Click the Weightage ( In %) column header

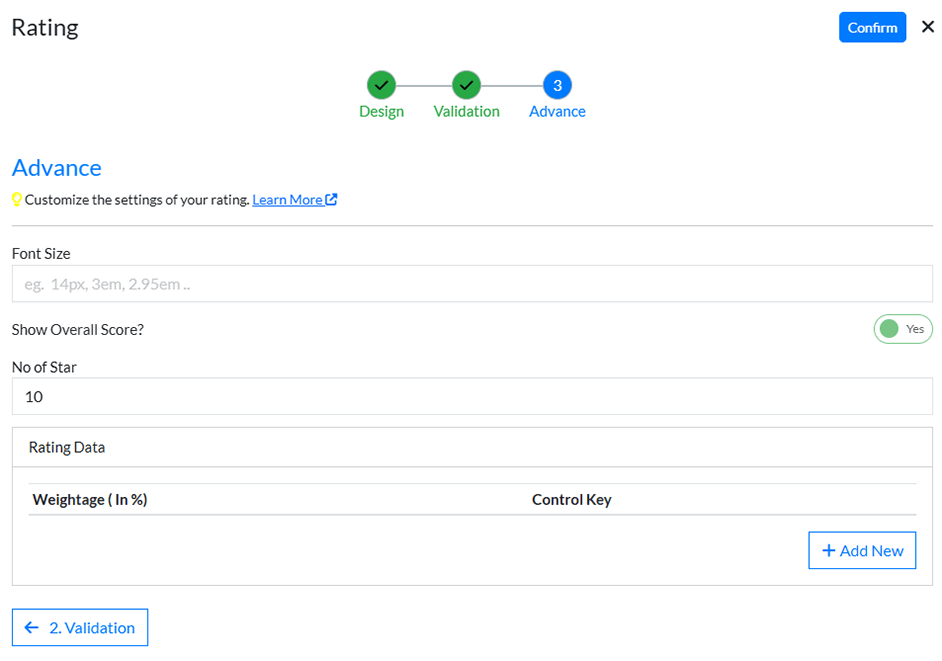coord(90,500)
